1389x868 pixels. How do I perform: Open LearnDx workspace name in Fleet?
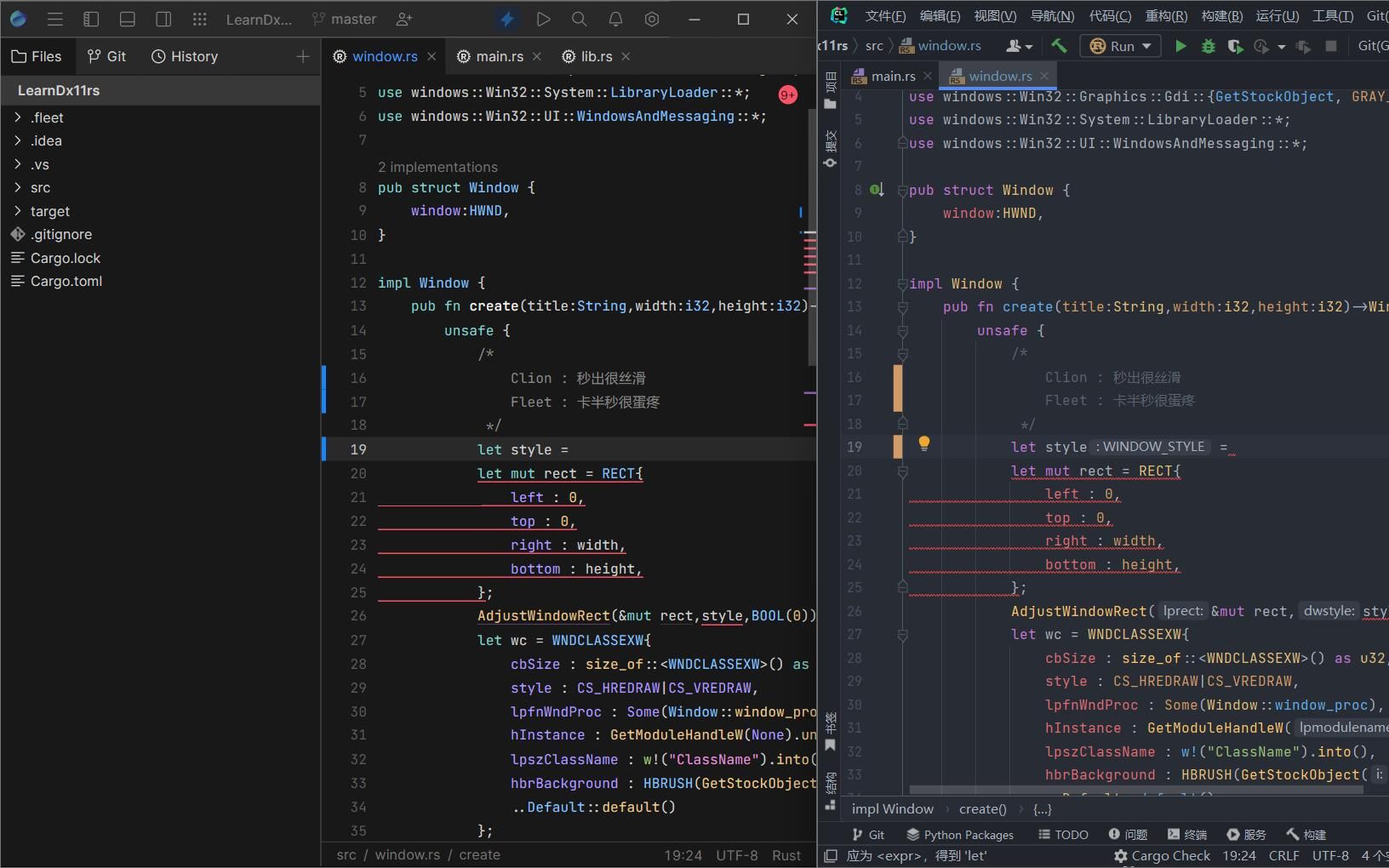coord(259,19)
